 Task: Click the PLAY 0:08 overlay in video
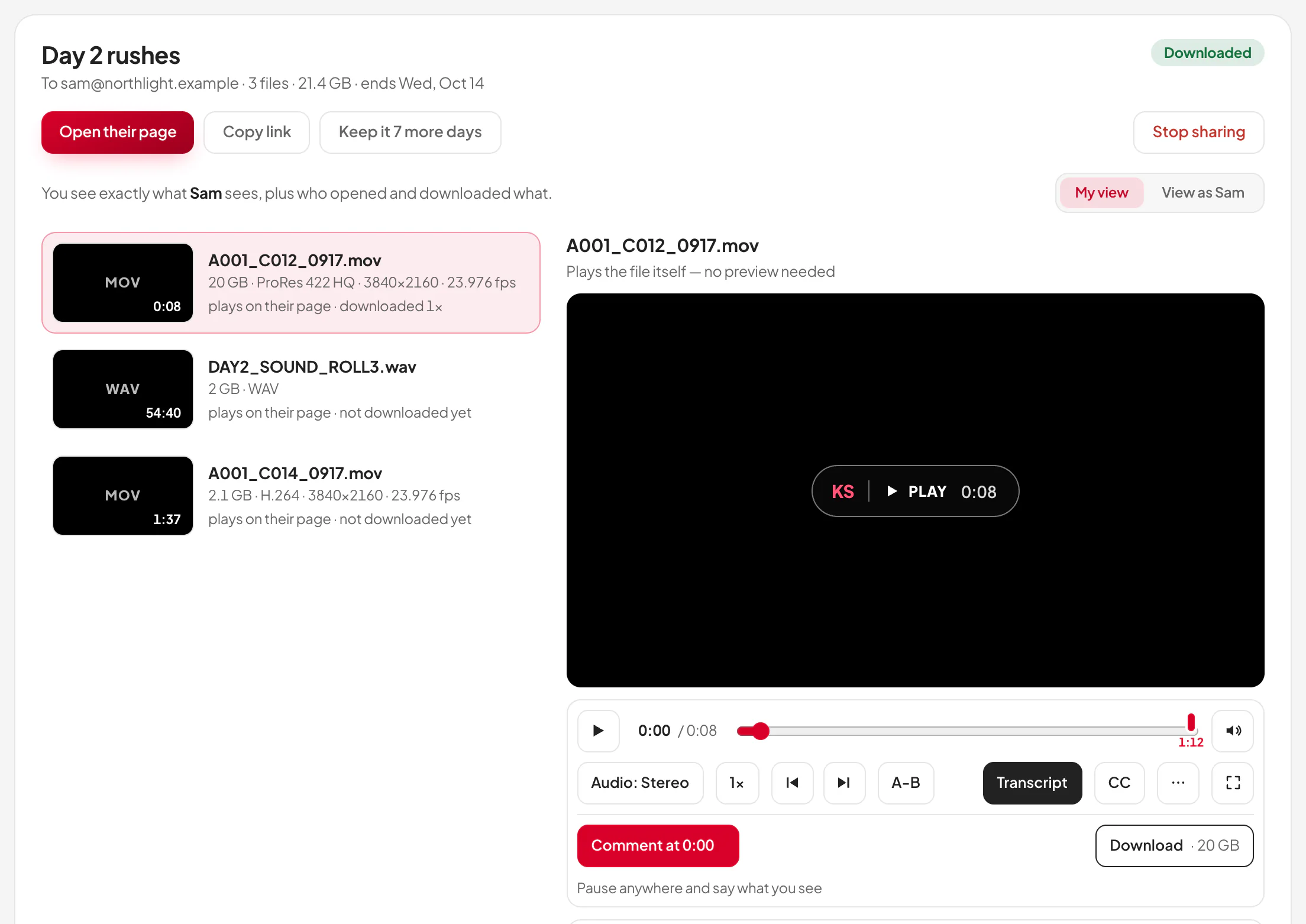coord(915,491)
